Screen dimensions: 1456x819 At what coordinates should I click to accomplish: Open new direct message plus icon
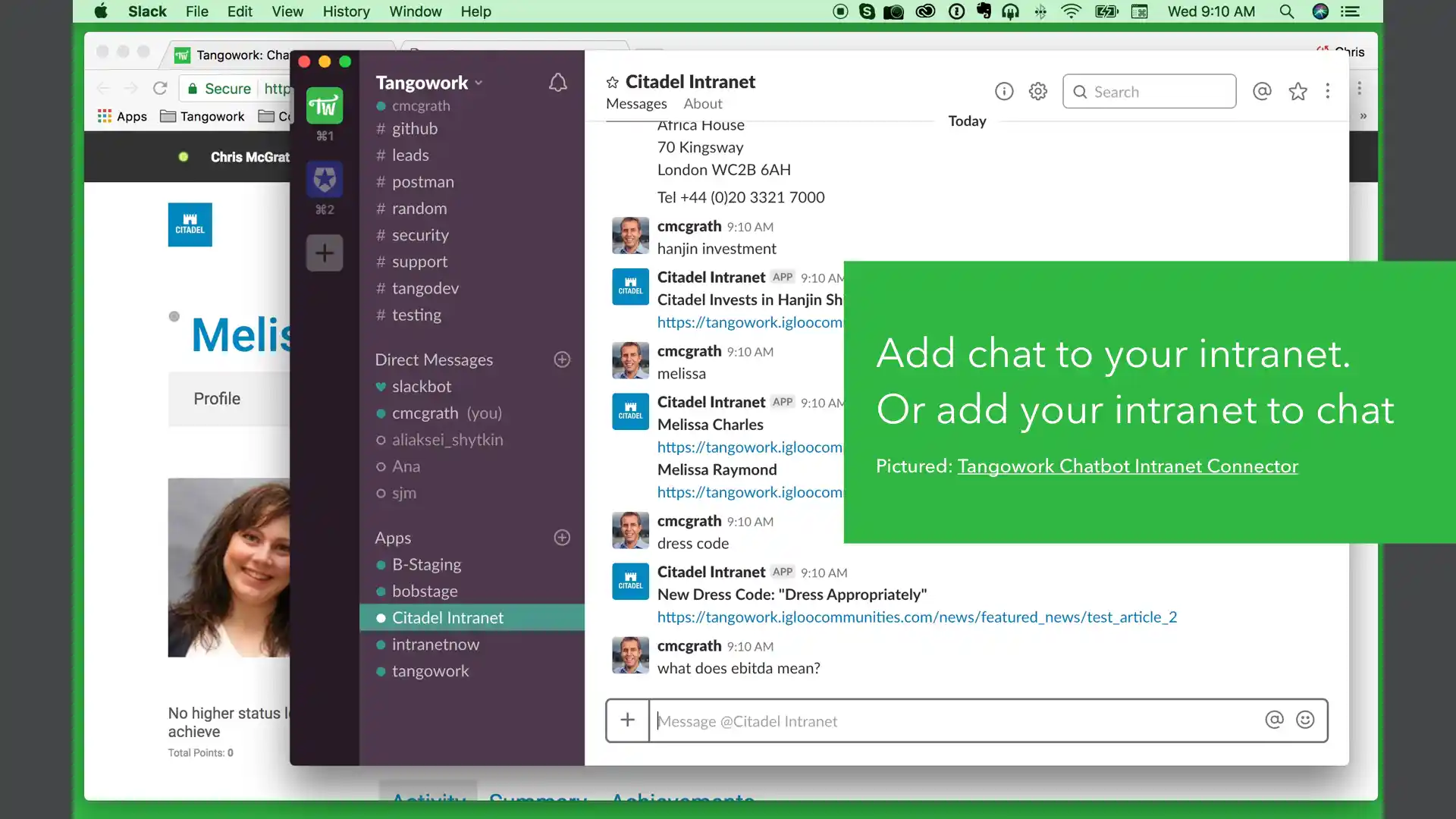562,359
